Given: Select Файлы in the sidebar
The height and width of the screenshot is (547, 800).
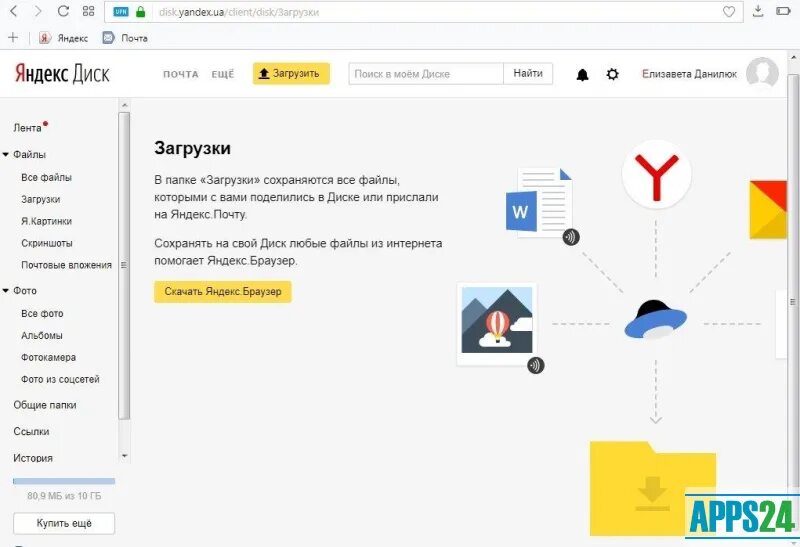Looking at the screenshot, I should tap(30, 155).
